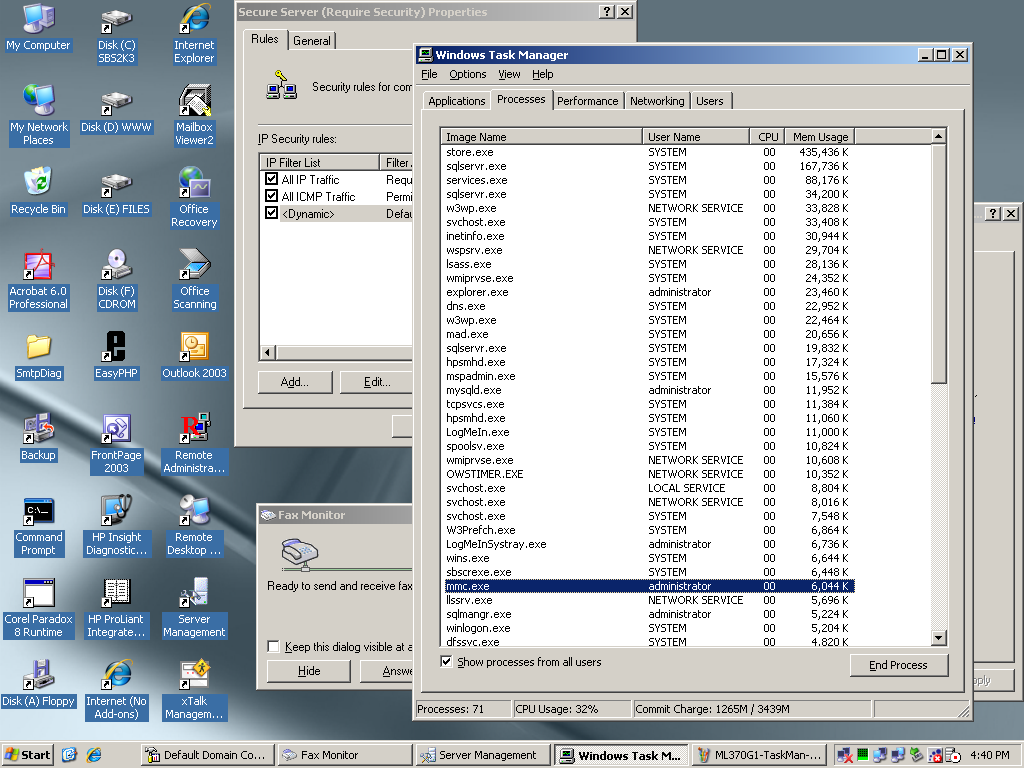
Task: Launch Internet Explorer from the desktop
Action: [x=194, y=34]
